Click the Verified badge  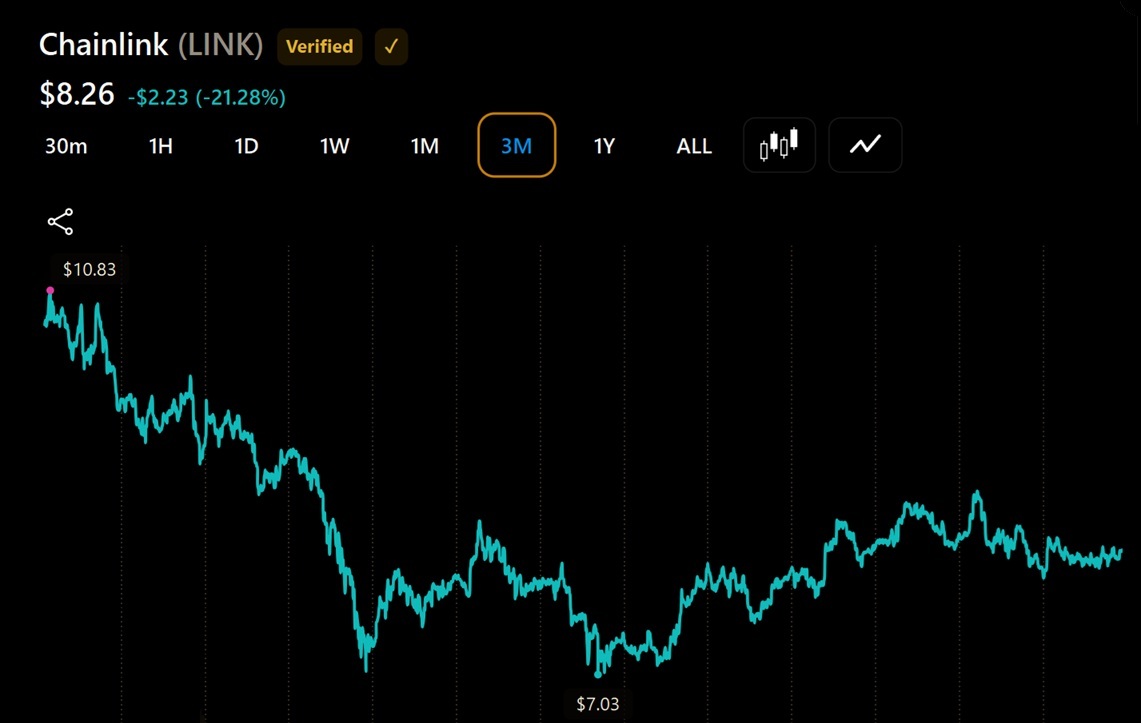click(x=319, y=47)
